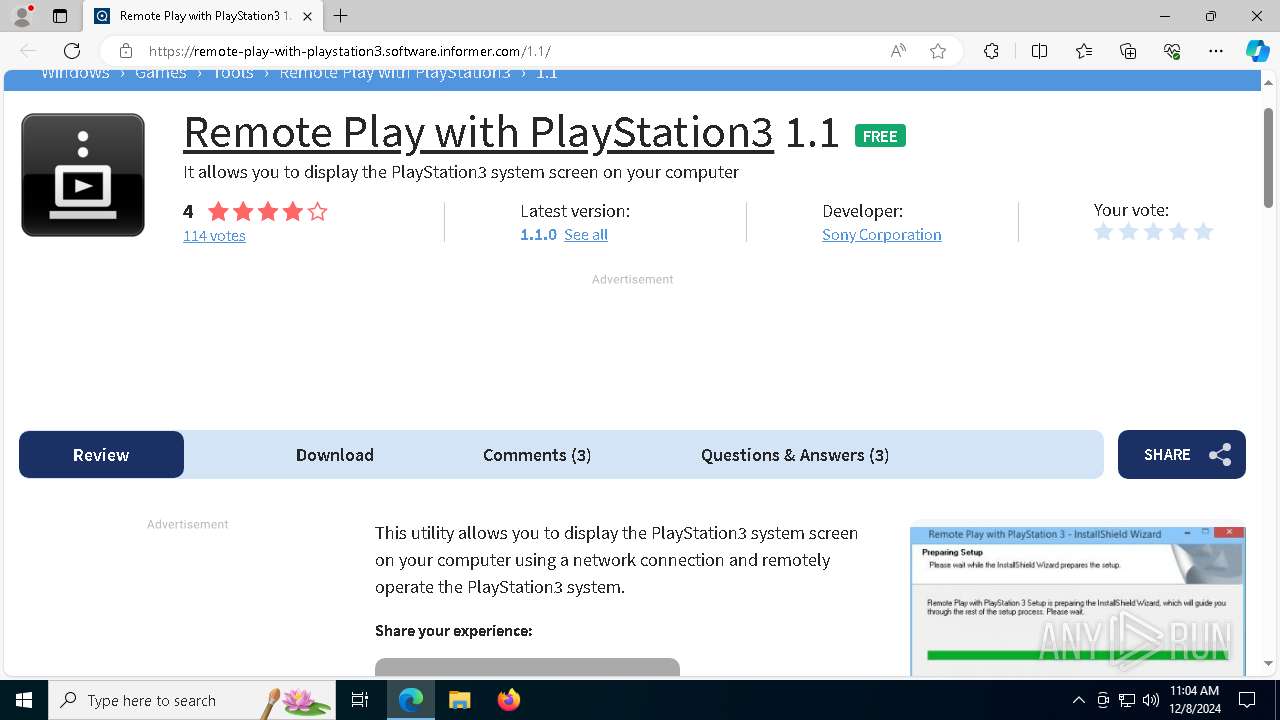
Task: Show hidden system tray icons
Action: coord(1078,700)
